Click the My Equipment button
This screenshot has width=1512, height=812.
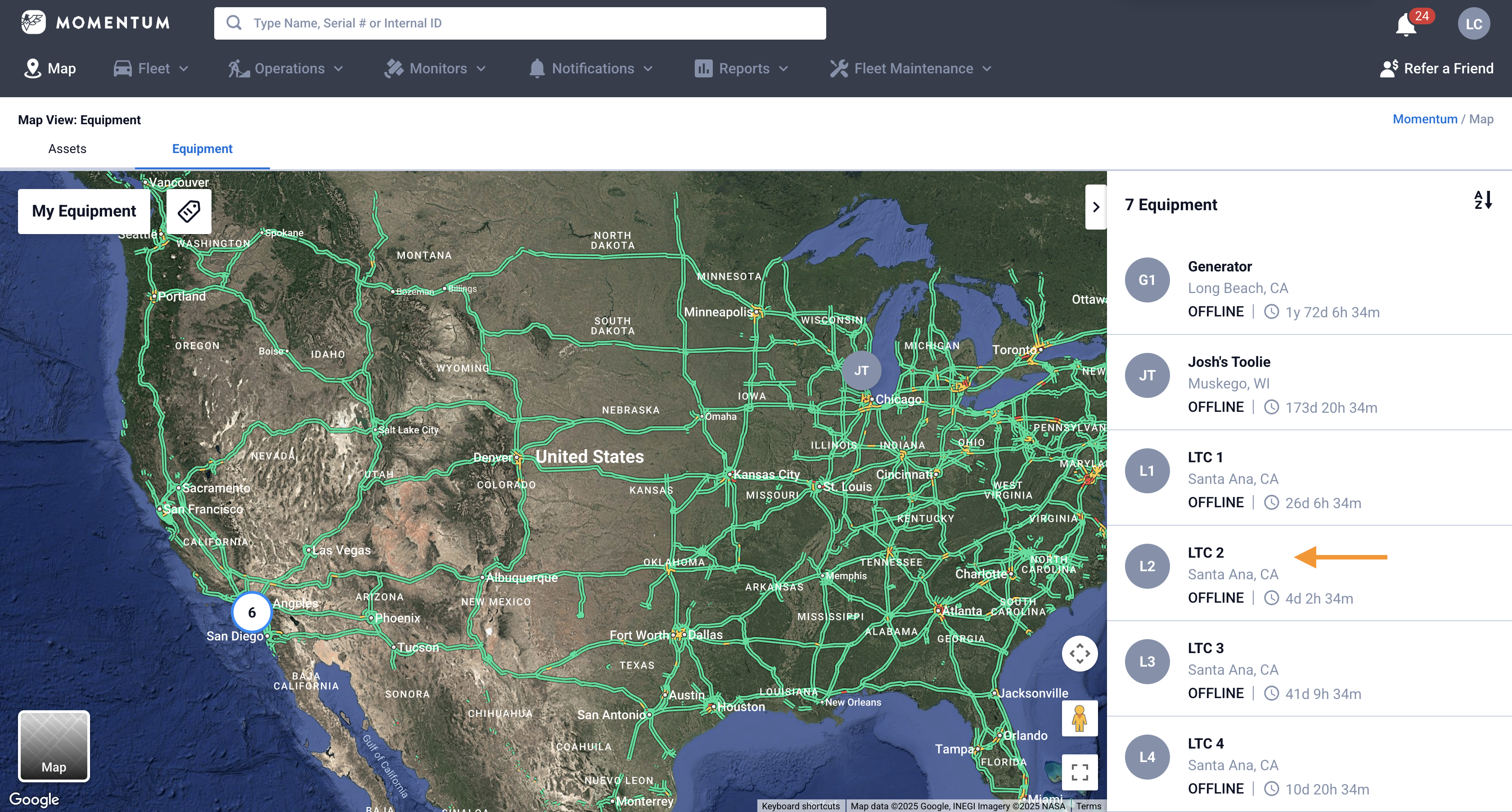pyautogui.click(x=84, y=212)
